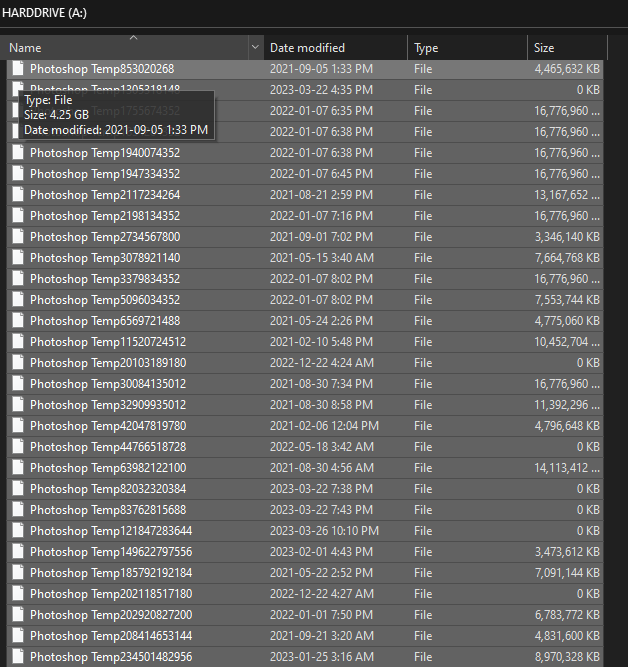Image resolution: width=628 pixels, height=667 pixels.
Task: Click the file icon for Photoshop Temp185792192184
Action: coord(18,573)
